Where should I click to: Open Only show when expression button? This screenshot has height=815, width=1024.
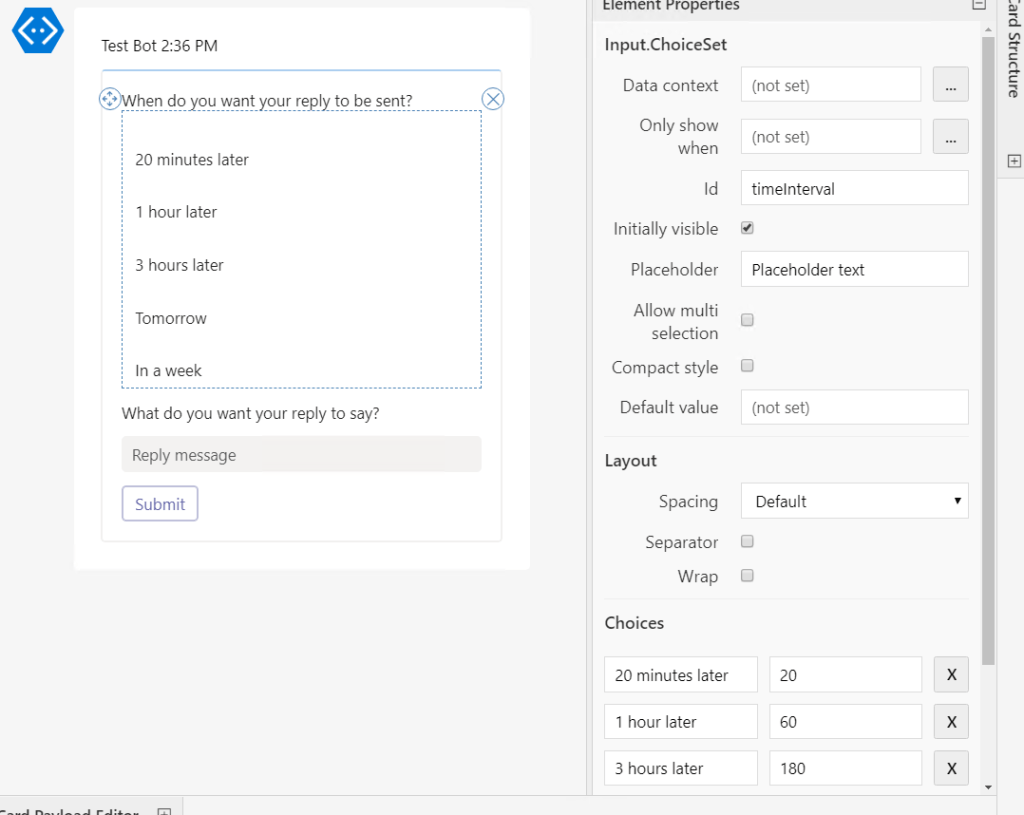950,136
